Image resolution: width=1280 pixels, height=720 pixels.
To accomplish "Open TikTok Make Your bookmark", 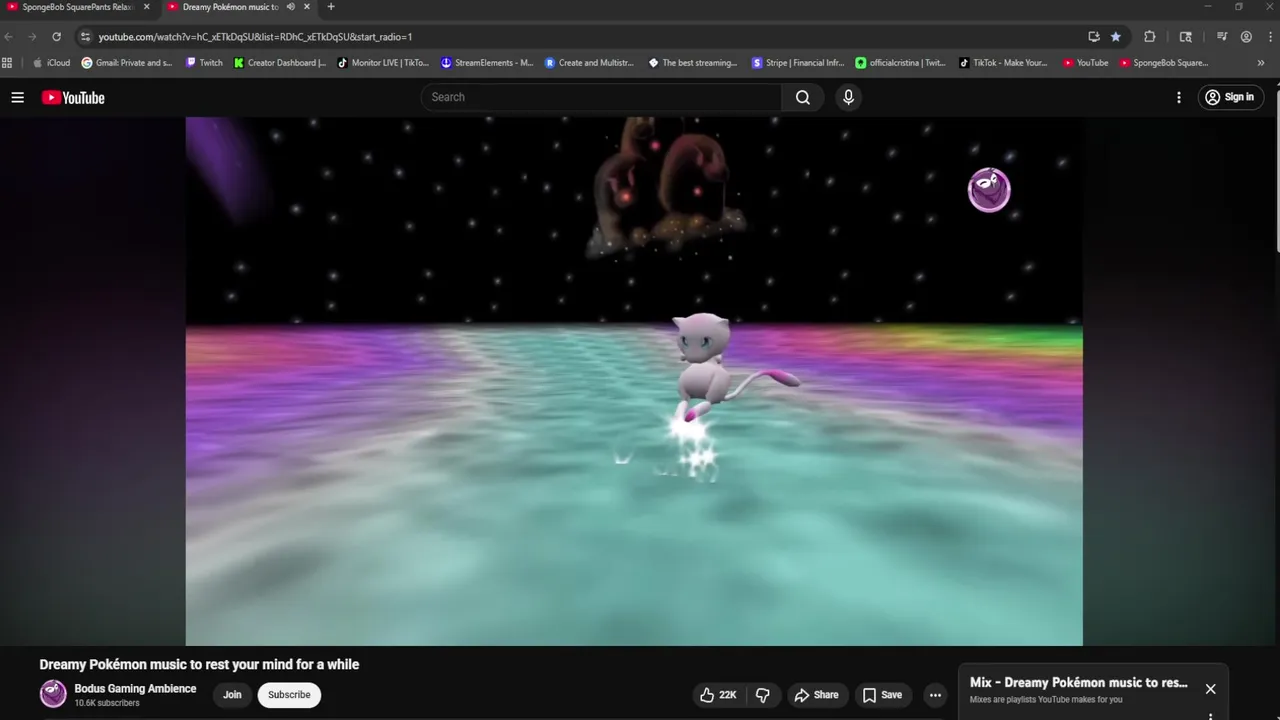I will (1004, 63).
